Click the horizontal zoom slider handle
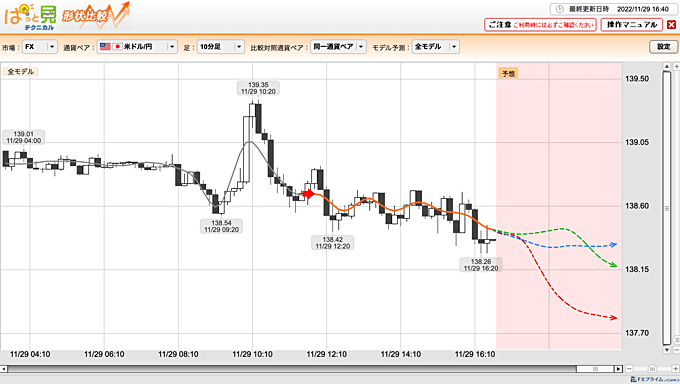The height and width of the screenshot is (384, 680). (652, 369)
